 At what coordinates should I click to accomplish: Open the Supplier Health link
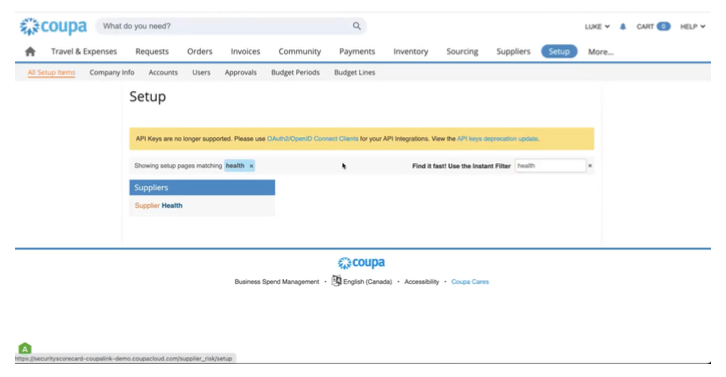pyautogui.click(x=158, y=206)
